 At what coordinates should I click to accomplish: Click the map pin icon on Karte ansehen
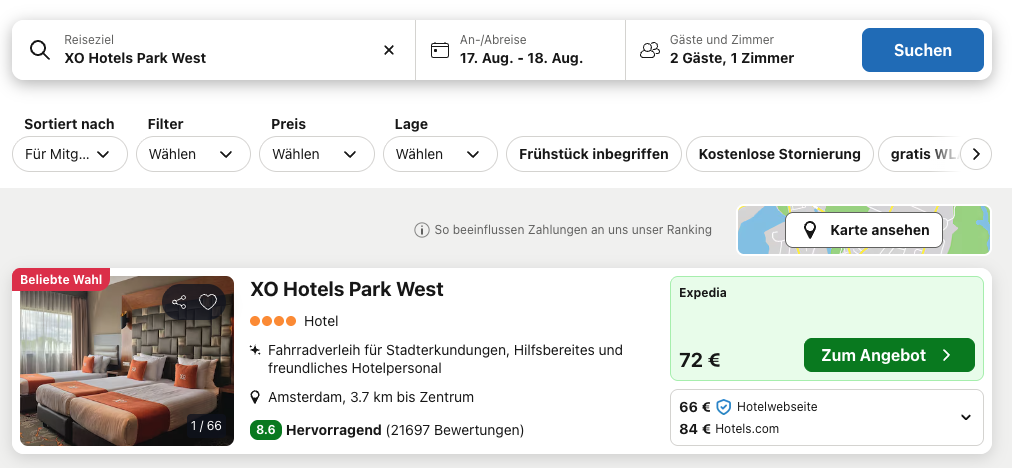point(809,230)
